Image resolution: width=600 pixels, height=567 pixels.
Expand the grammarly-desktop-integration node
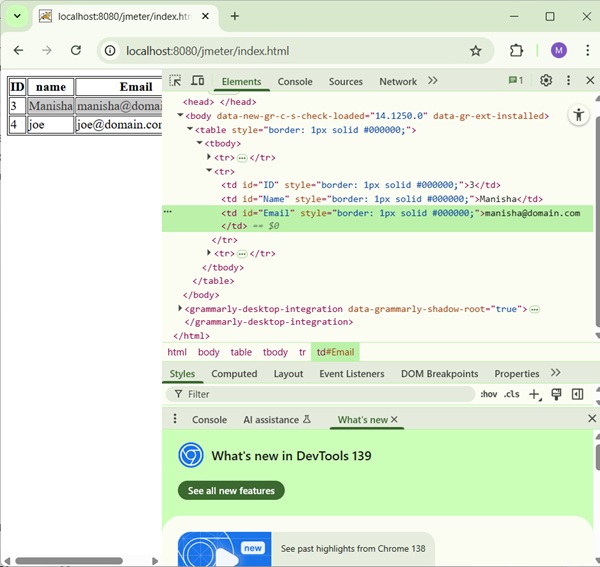(x=180, y=309)
